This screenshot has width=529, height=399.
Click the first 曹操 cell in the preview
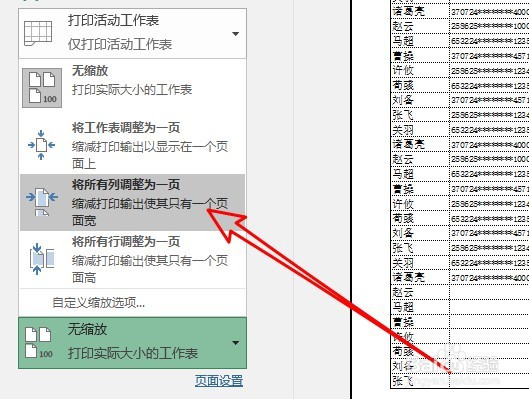420,56
